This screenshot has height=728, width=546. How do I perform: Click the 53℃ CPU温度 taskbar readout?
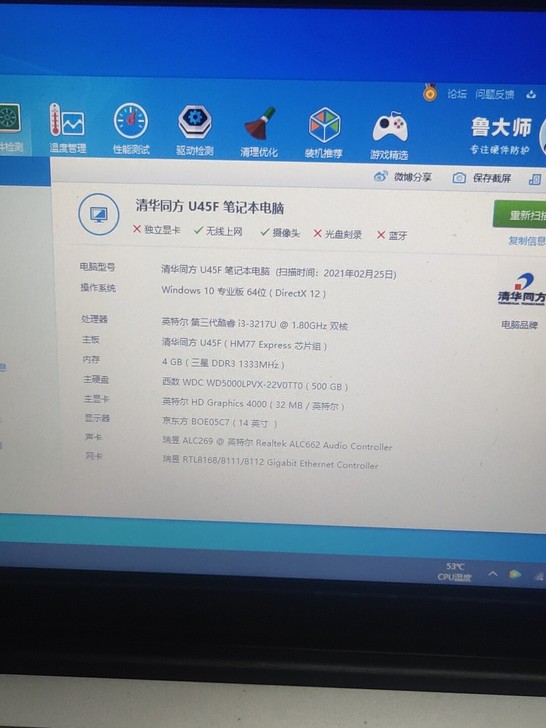coord(455,572)
